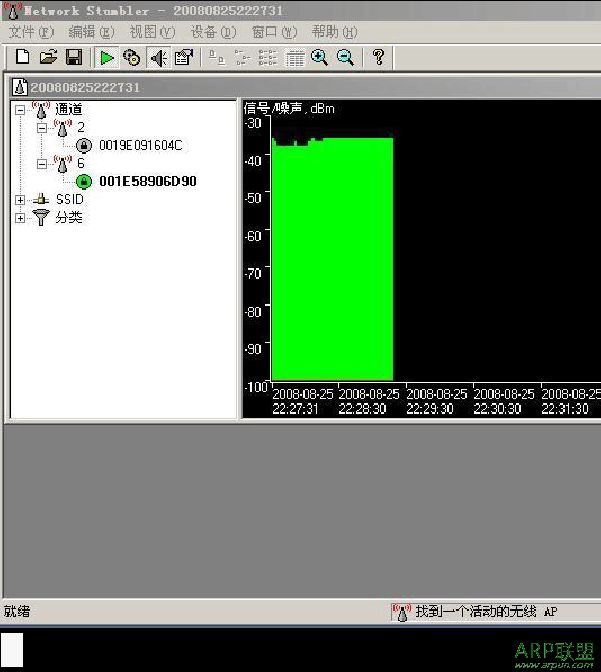Expand the 分类 filter node
Image resolution: width=601 pixels, height=672 pixels.
pyautogui.click(x=20, y=218)
